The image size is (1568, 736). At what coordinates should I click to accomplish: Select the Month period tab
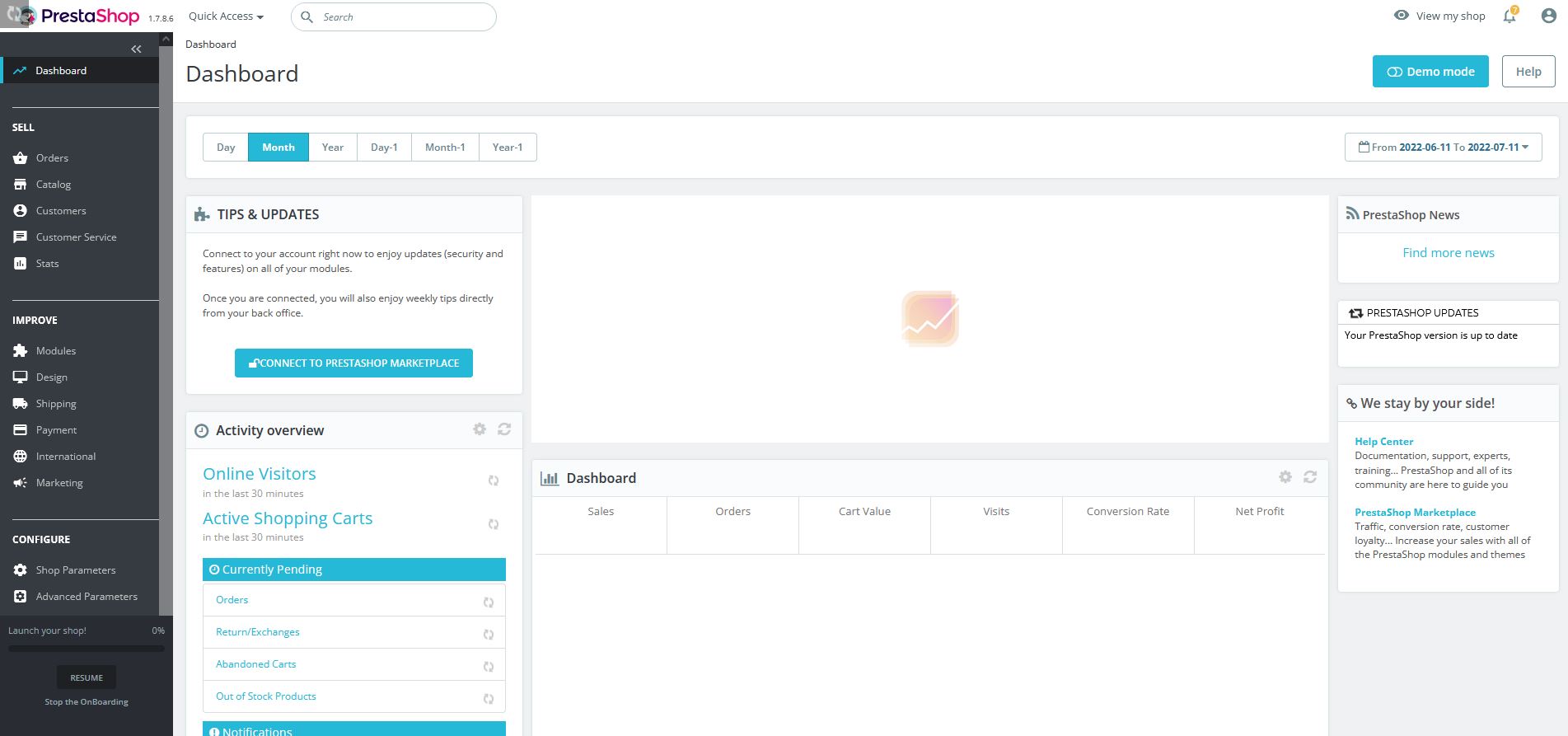tap(278, 148)
